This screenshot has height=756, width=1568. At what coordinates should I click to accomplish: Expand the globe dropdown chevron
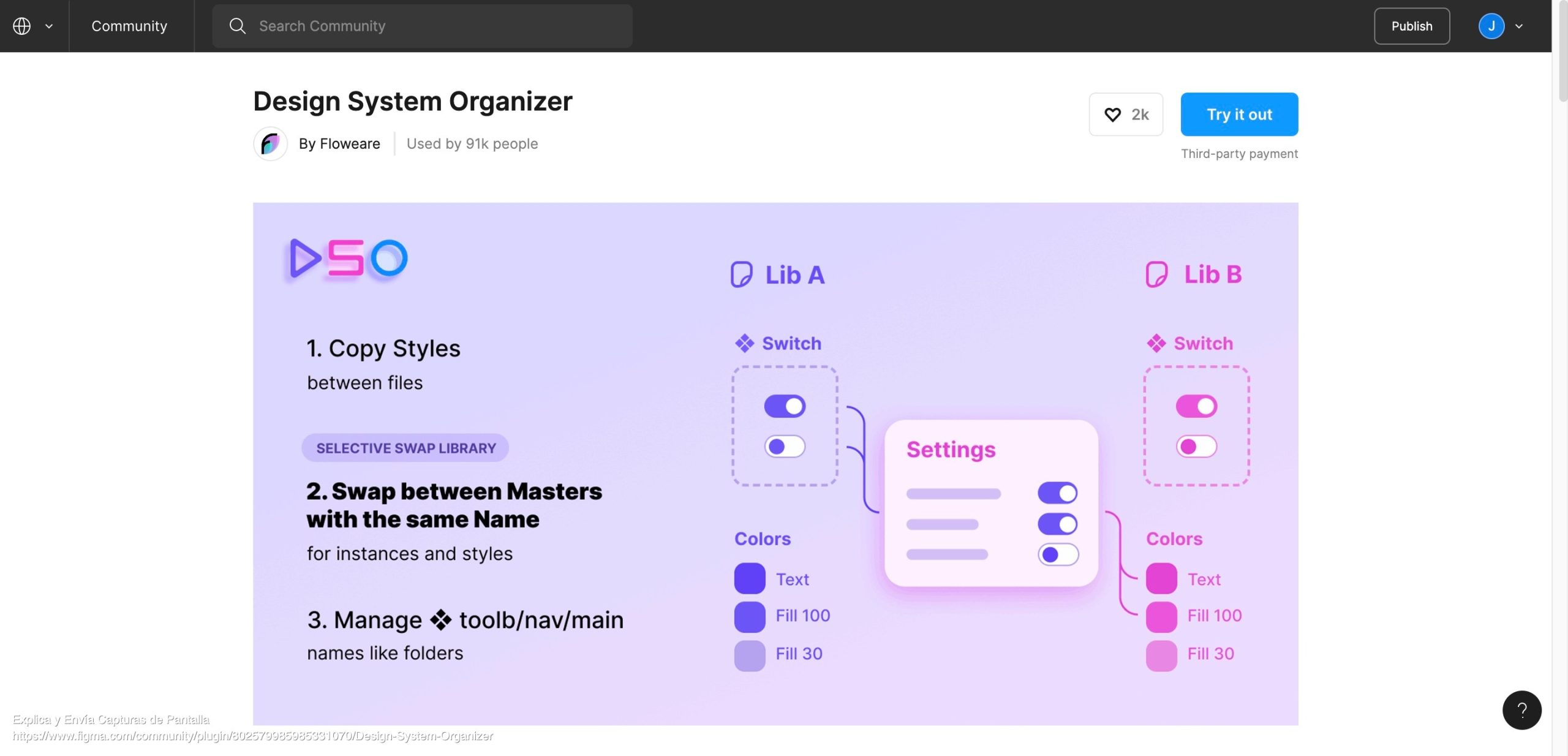click(x=49, y=26)
